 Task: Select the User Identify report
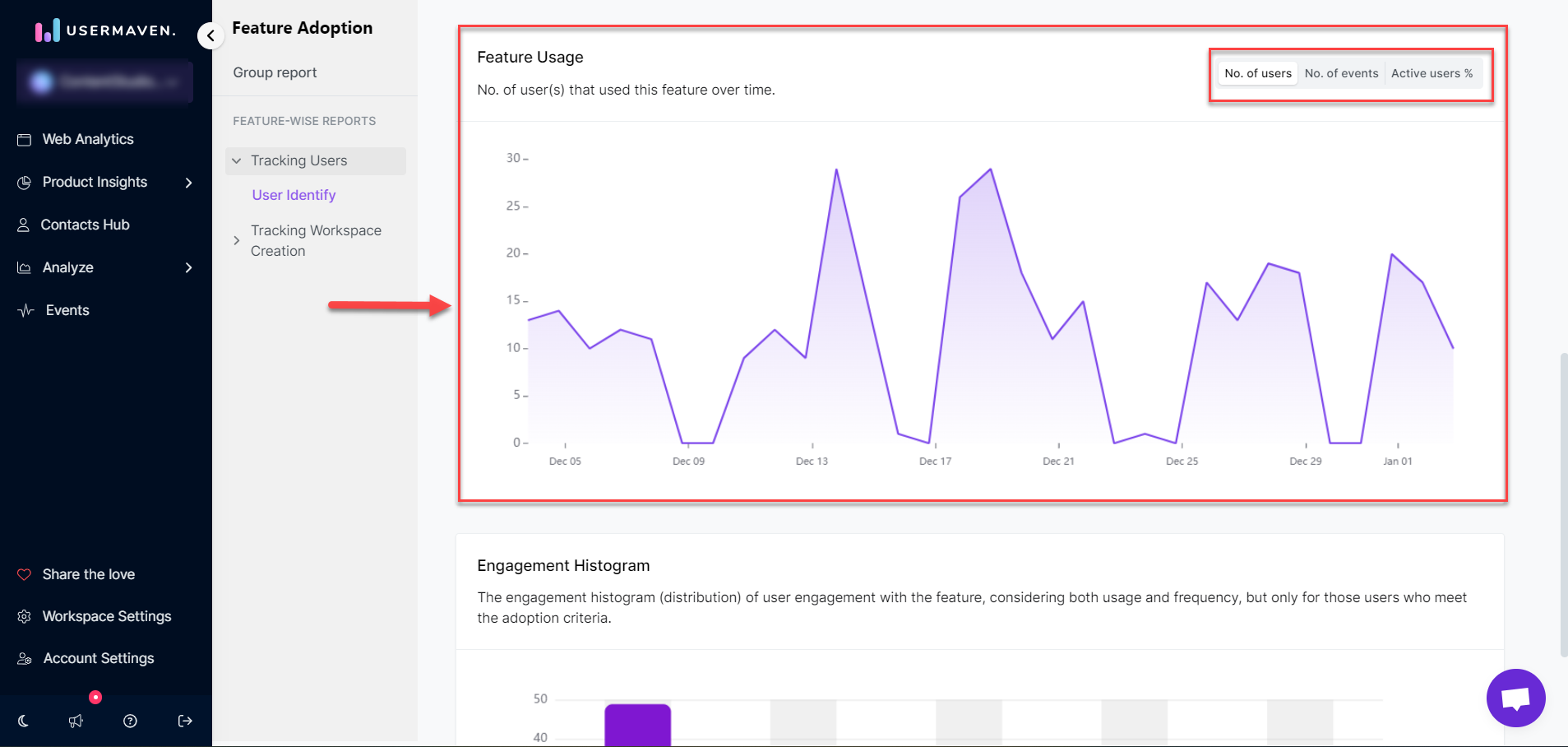pyautogui.click(x=294, y=195)
